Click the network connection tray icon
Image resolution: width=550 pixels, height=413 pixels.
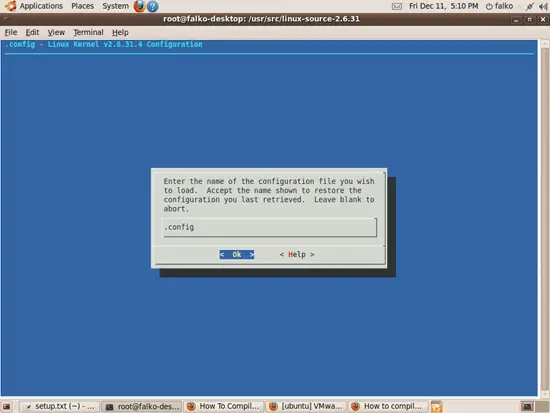[x=529, y=6]
